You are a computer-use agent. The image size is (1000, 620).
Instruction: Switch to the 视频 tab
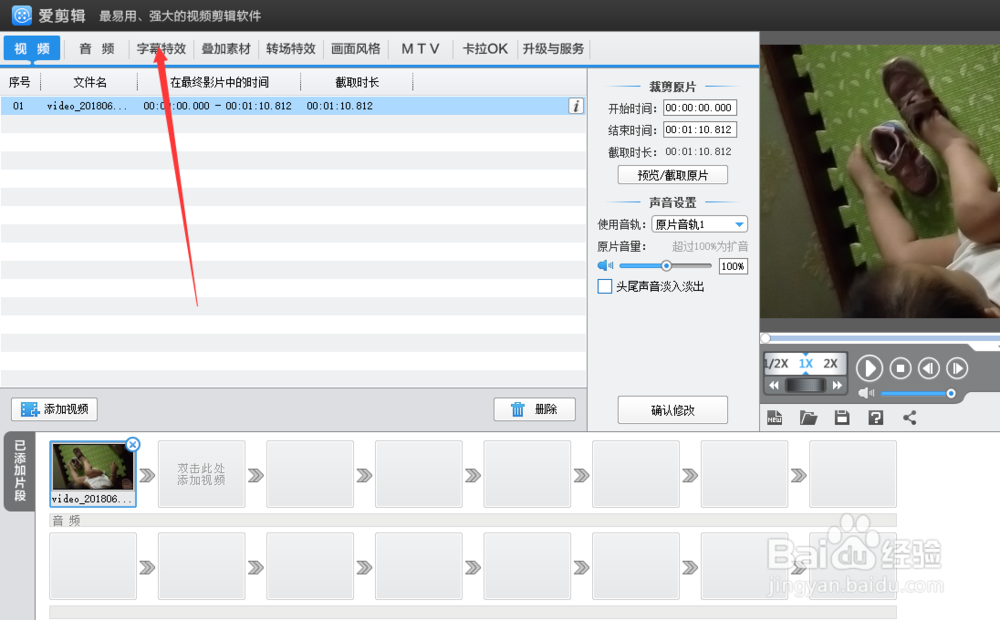click(x=32, y=48)
